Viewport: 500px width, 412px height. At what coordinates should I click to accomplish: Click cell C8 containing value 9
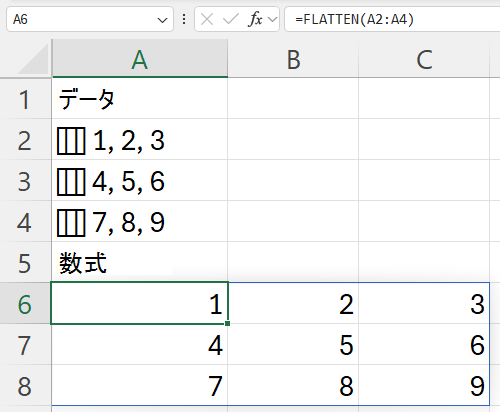click(x=424, y=385)
